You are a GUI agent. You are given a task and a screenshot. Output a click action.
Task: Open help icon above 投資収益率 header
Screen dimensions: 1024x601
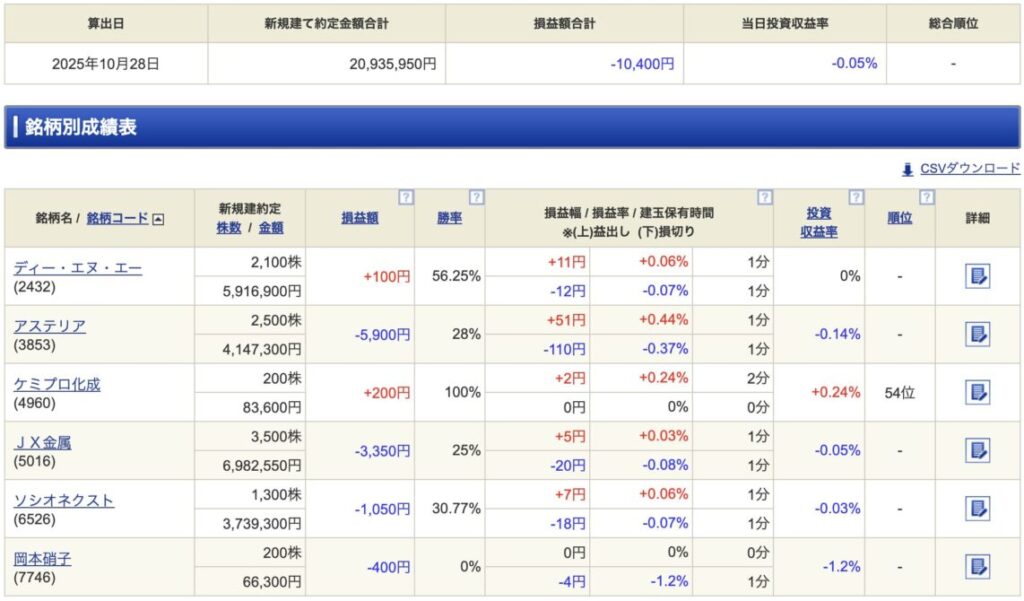coord(855,197)
